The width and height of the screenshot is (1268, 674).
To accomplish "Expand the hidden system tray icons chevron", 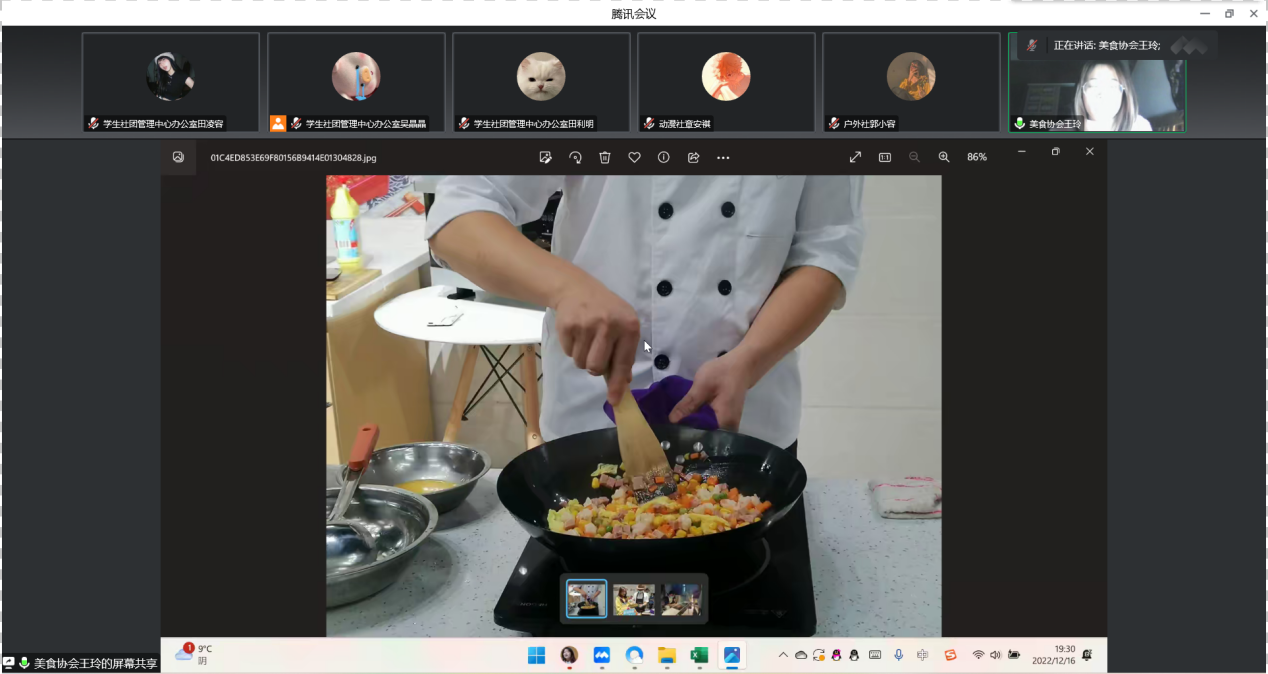I will [783, 655].
